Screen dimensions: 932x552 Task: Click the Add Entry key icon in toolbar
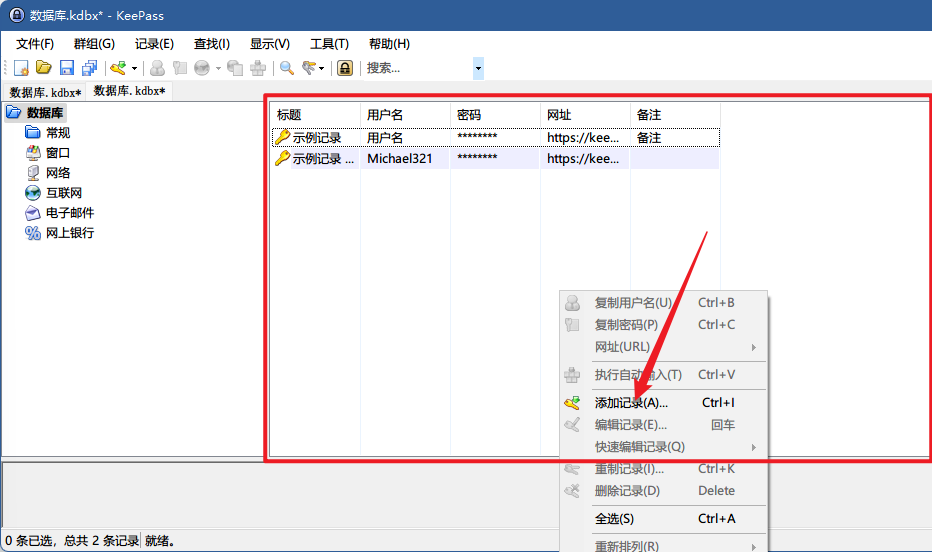[x=118, y=68]
